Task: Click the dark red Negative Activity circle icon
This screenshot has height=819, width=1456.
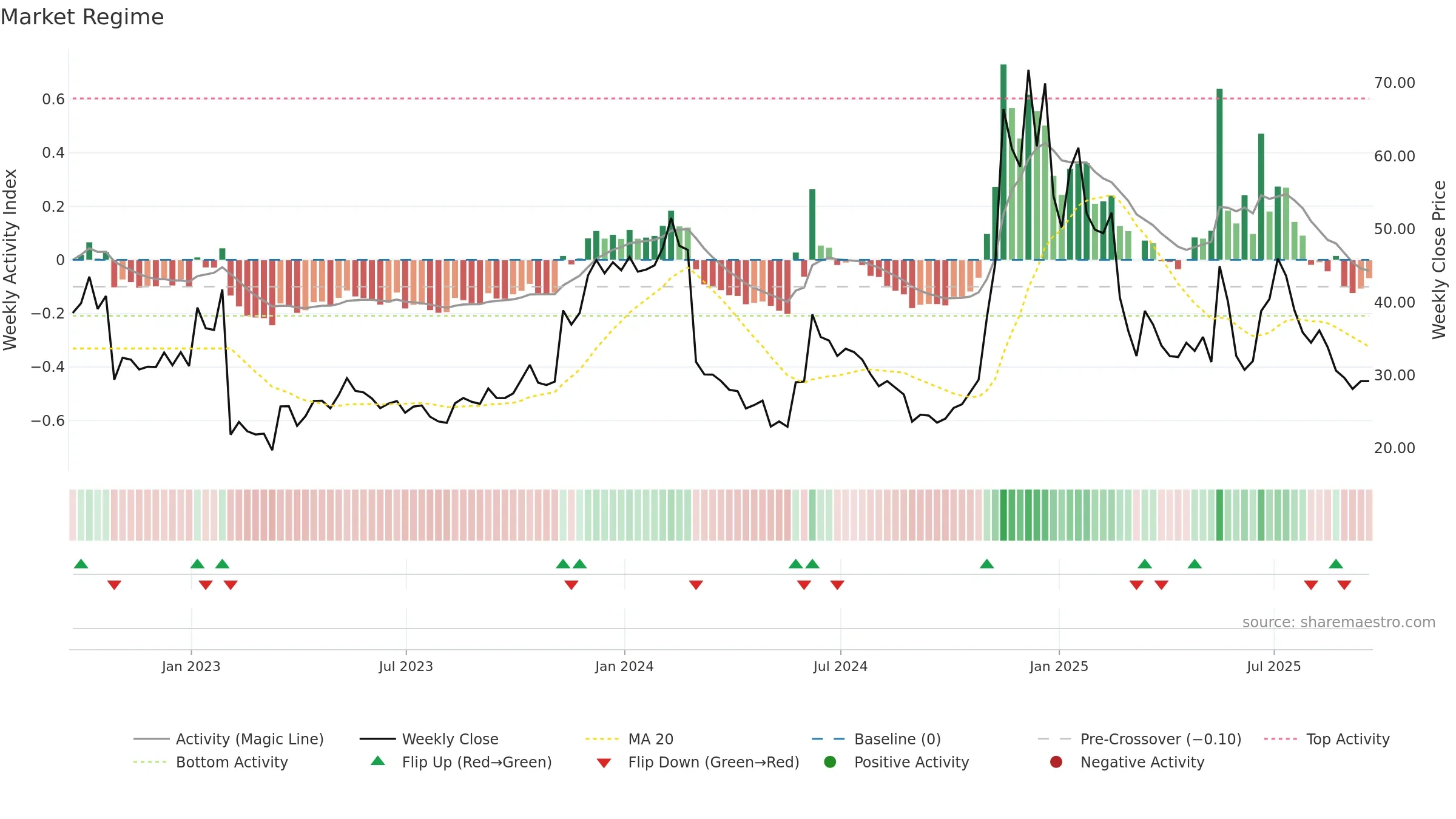Action: point(1056,762)
